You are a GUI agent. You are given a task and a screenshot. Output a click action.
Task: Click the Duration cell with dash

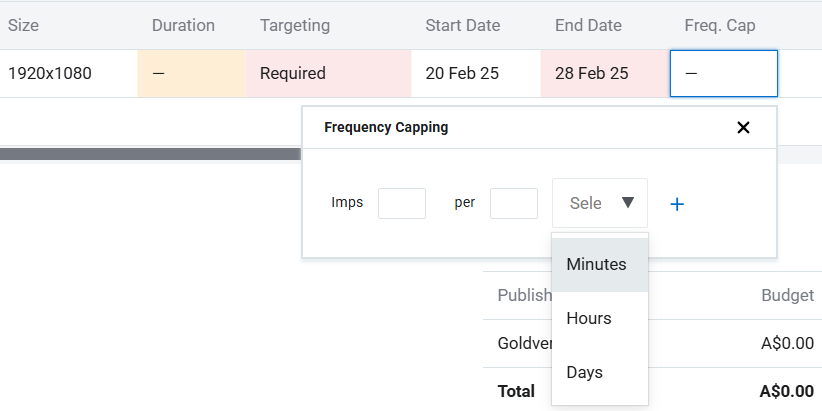[x=192, y=74]
